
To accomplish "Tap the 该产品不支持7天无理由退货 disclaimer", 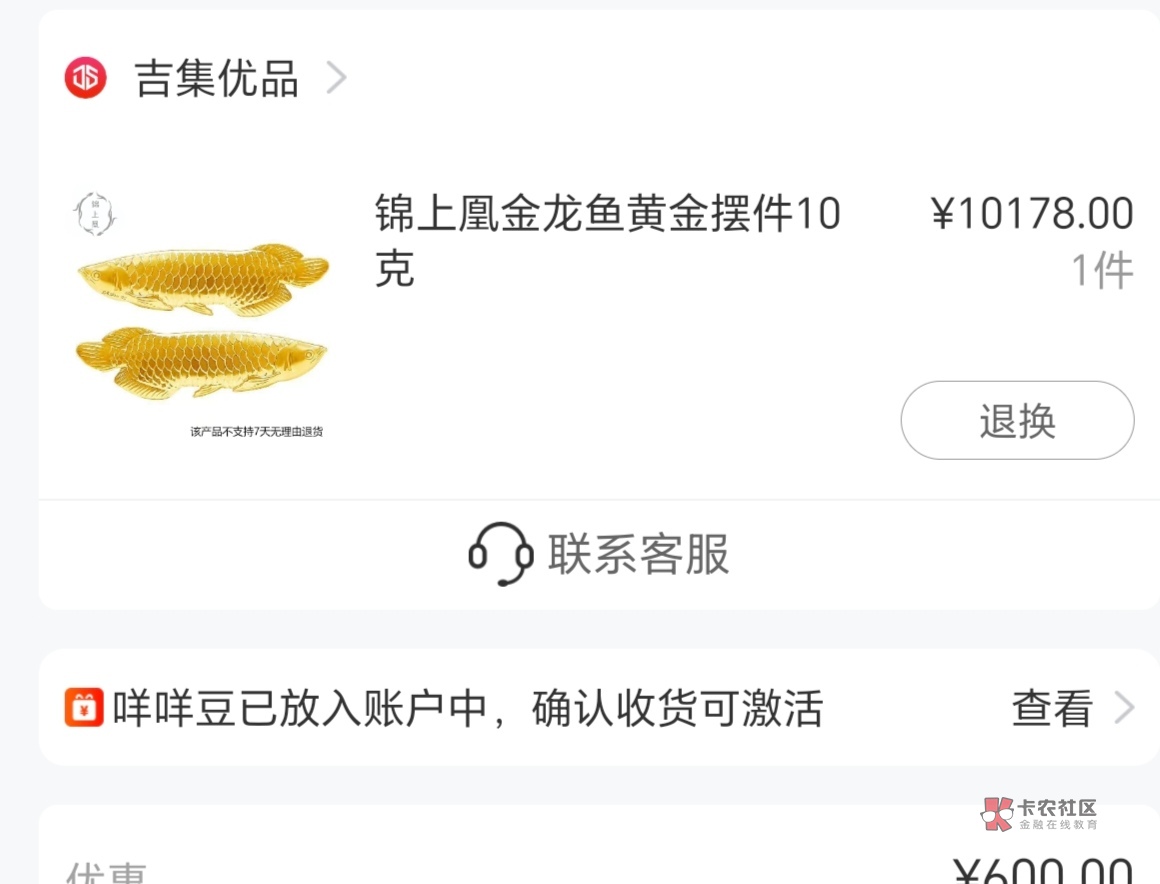I will 256,431.
